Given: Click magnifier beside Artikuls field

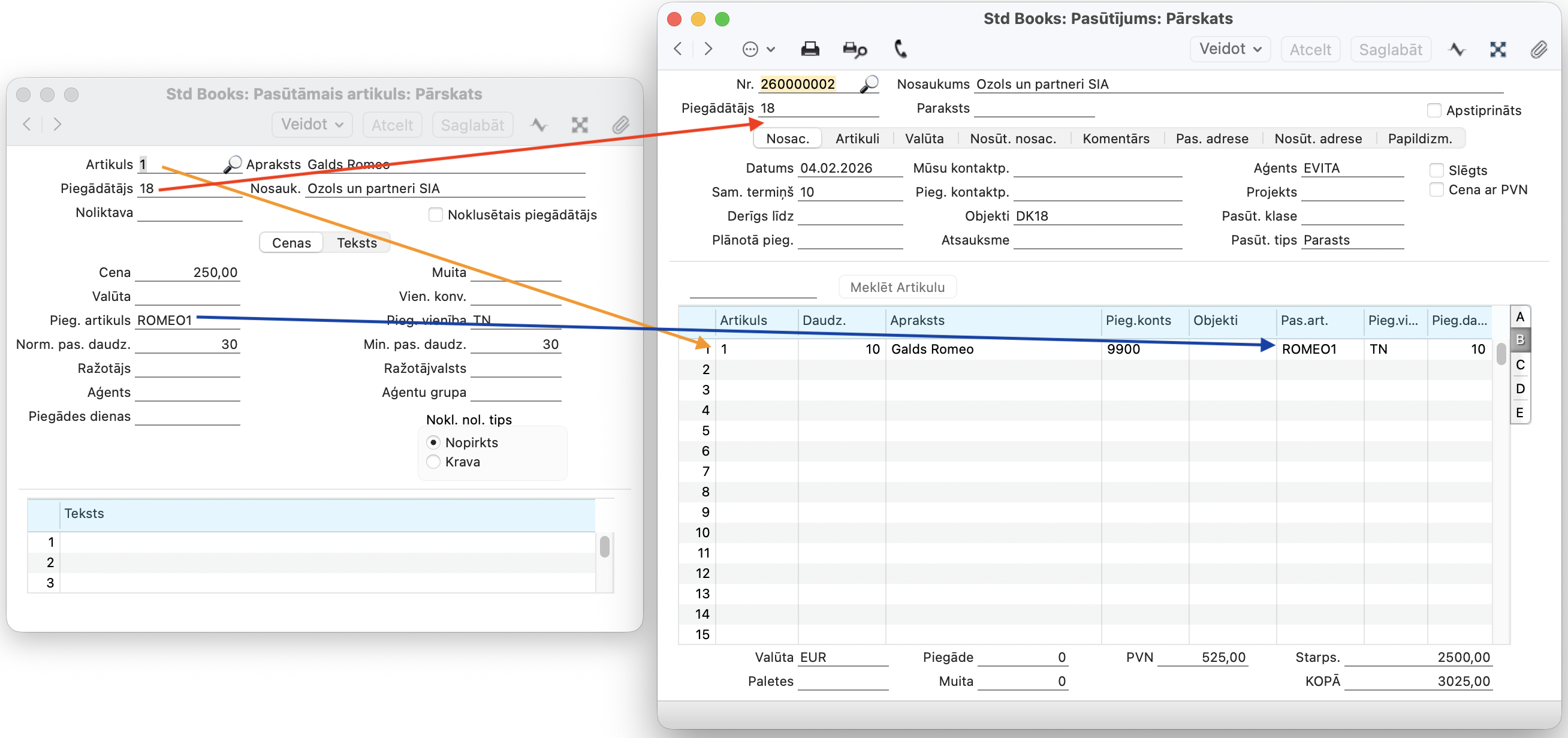Looking at the screenshot, I should pyautogui.click(x=232, y=164).
